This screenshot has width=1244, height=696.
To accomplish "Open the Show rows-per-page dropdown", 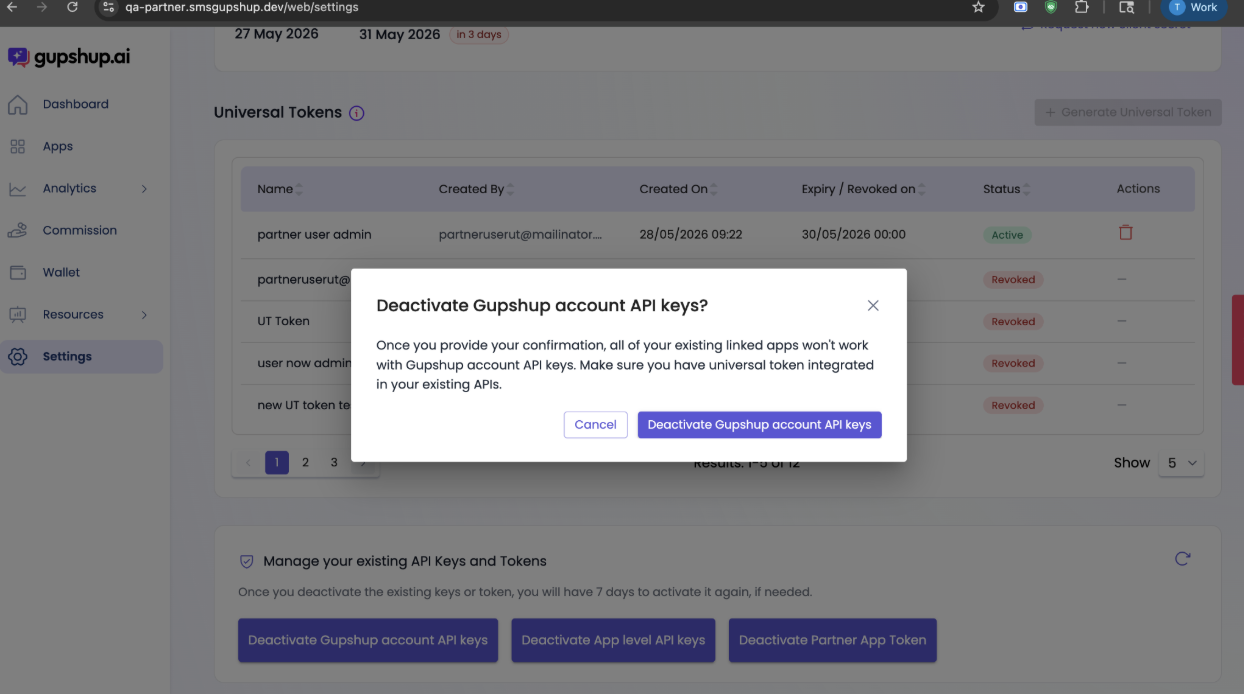I will [x=1181, y=463].
